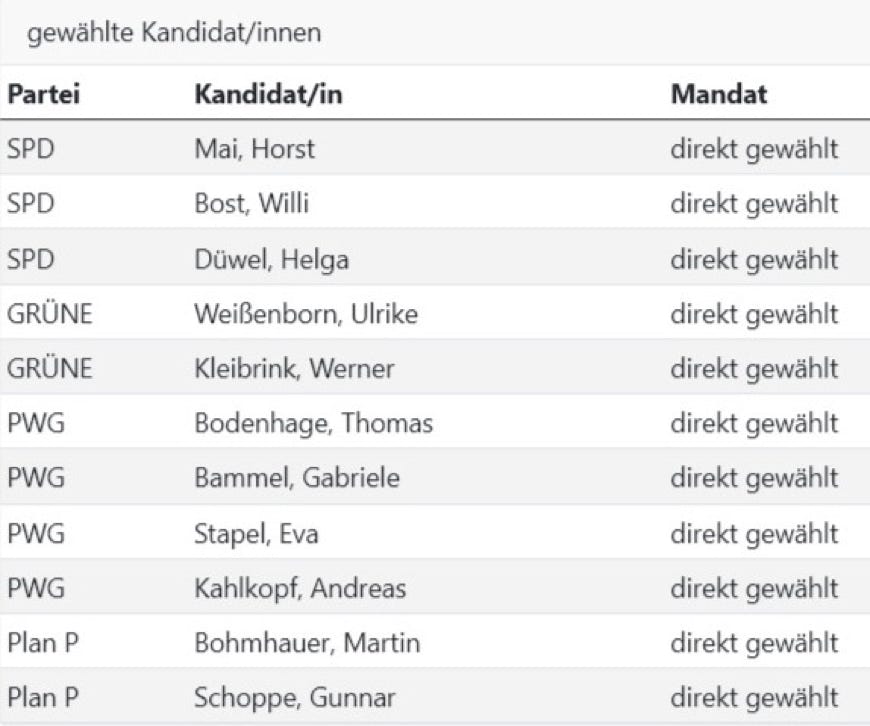Screen dimensions: 870x726
Task: Click on Bammel, Gabriele
Action: tap(296, 479)
